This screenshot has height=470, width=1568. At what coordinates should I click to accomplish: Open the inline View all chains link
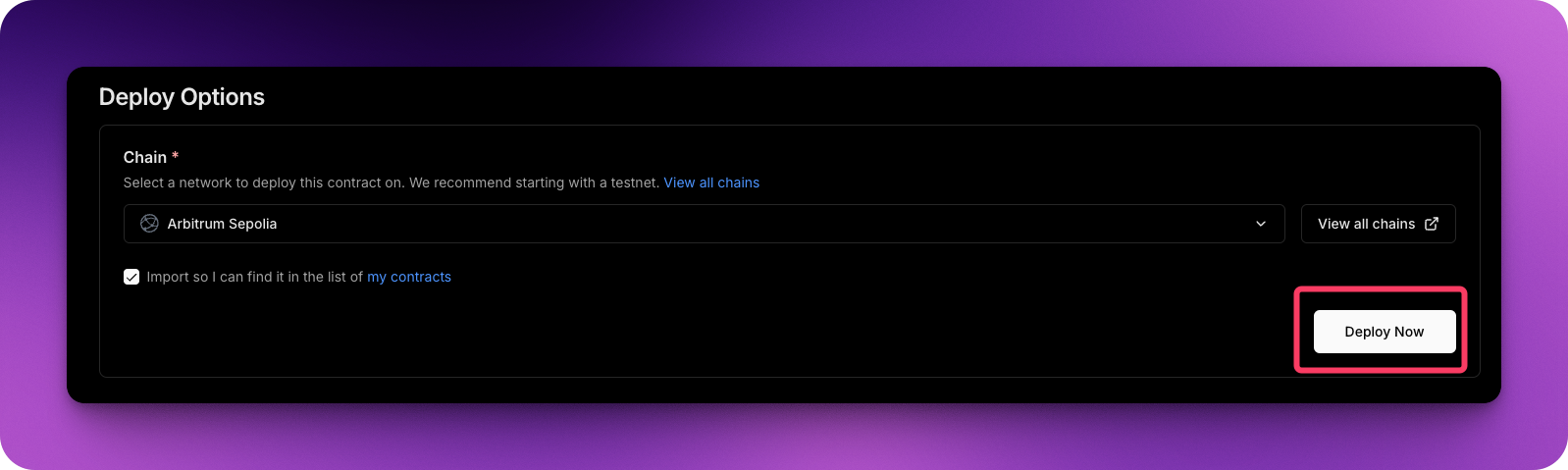pos(711,183)
